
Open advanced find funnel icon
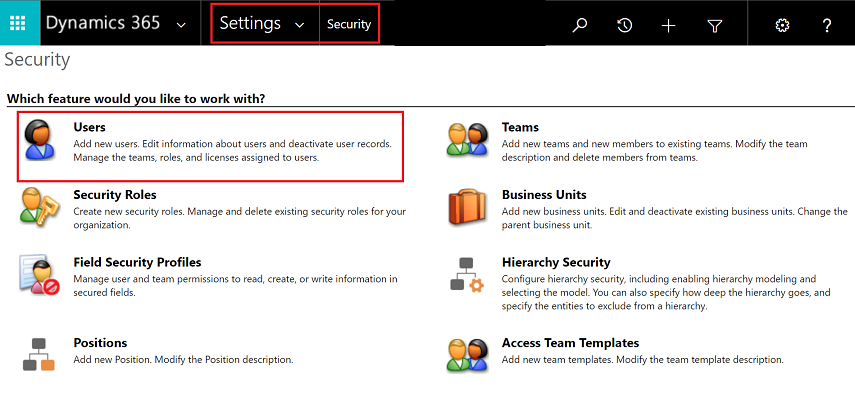click(714, 25)
